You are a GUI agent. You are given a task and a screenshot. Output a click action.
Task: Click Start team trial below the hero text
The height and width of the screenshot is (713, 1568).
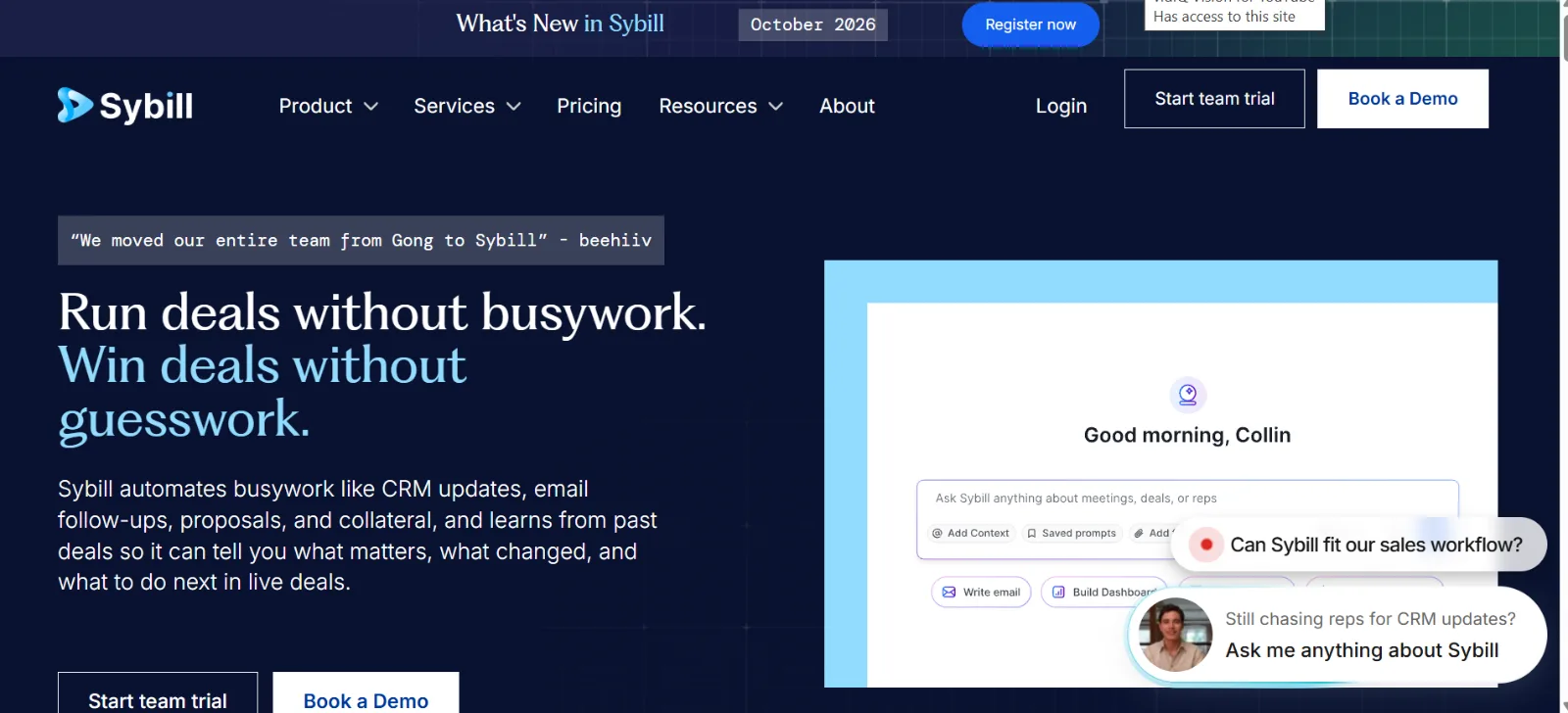[x=158, y=692]
